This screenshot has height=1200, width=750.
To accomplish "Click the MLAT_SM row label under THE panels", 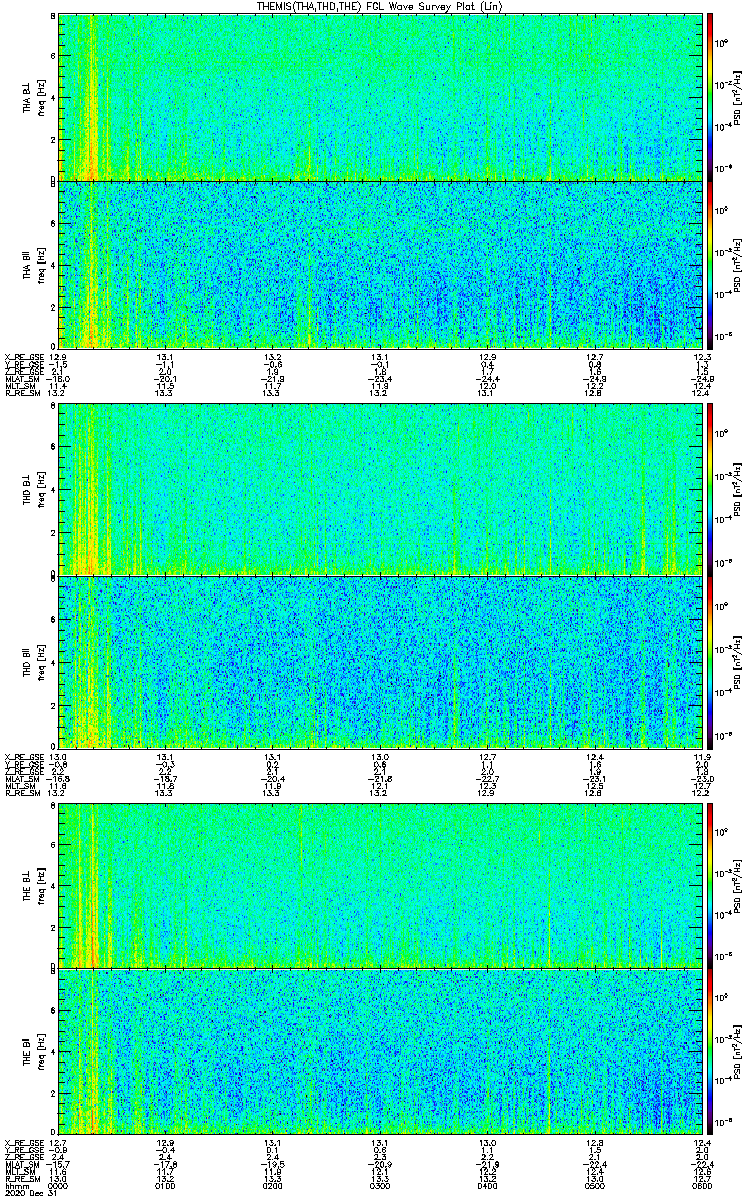I will (22, 1164).
